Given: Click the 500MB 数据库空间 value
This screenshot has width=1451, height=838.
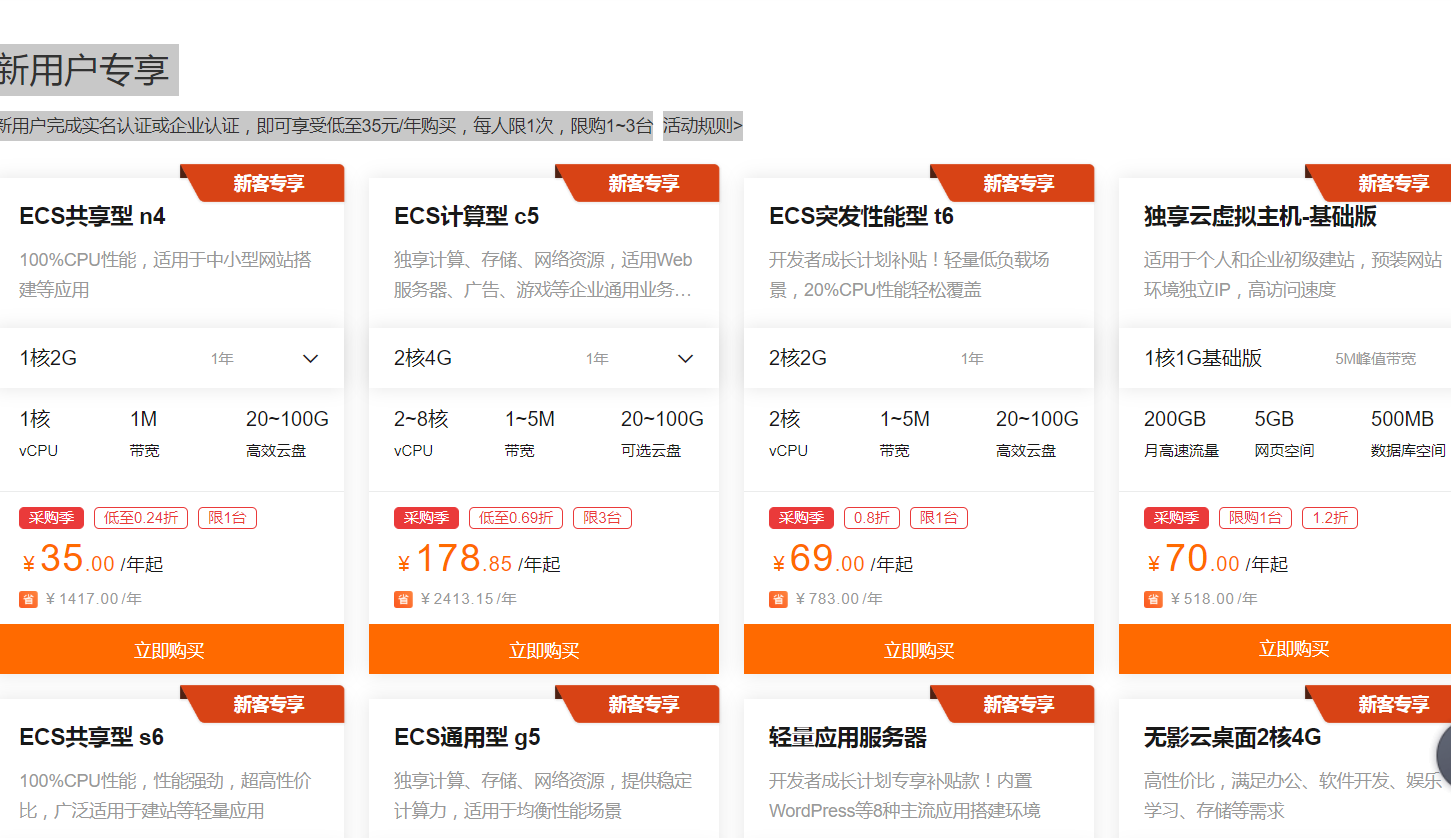Looking at the screenshot, I should click(x=1402, y=419).
